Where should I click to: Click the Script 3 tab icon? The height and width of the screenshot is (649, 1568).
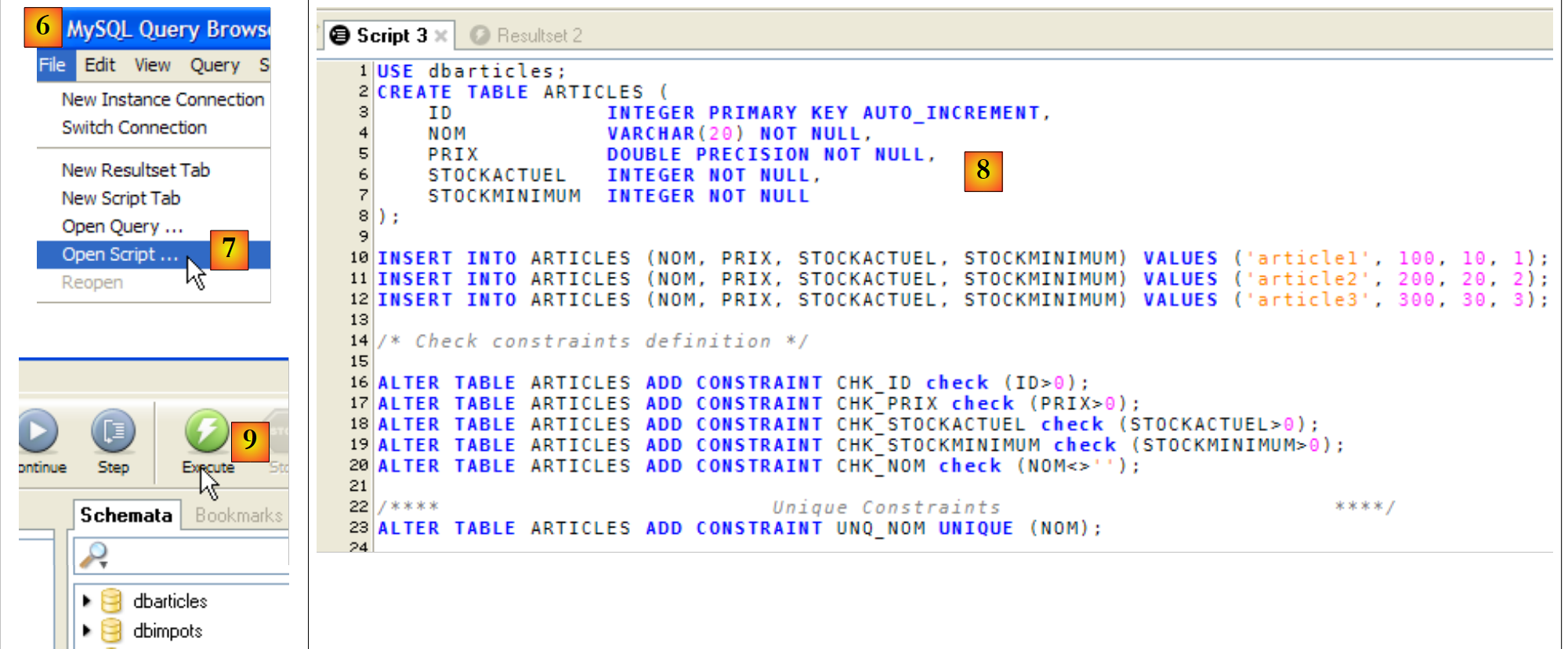(x=339, y=35)
